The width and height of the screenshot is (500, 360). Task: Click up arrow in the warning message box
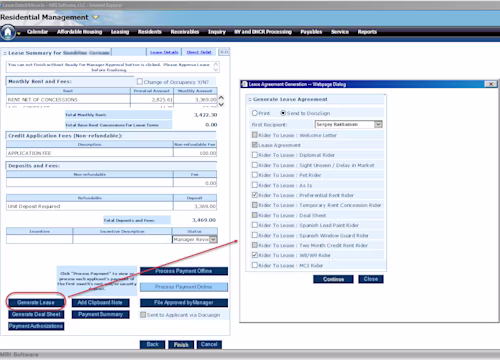tap(216, 64)
